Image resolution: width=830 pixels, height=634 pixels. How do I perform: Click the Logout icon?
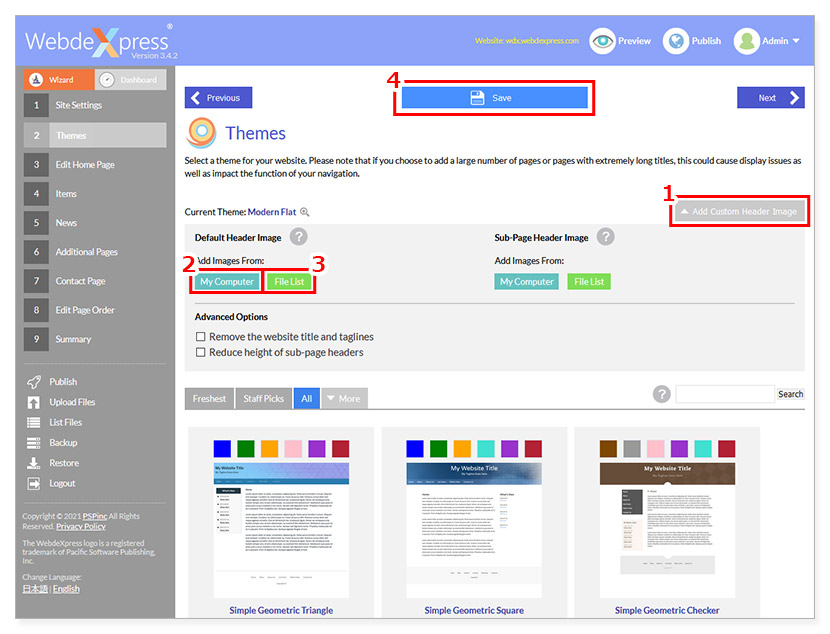click(33, 483)
